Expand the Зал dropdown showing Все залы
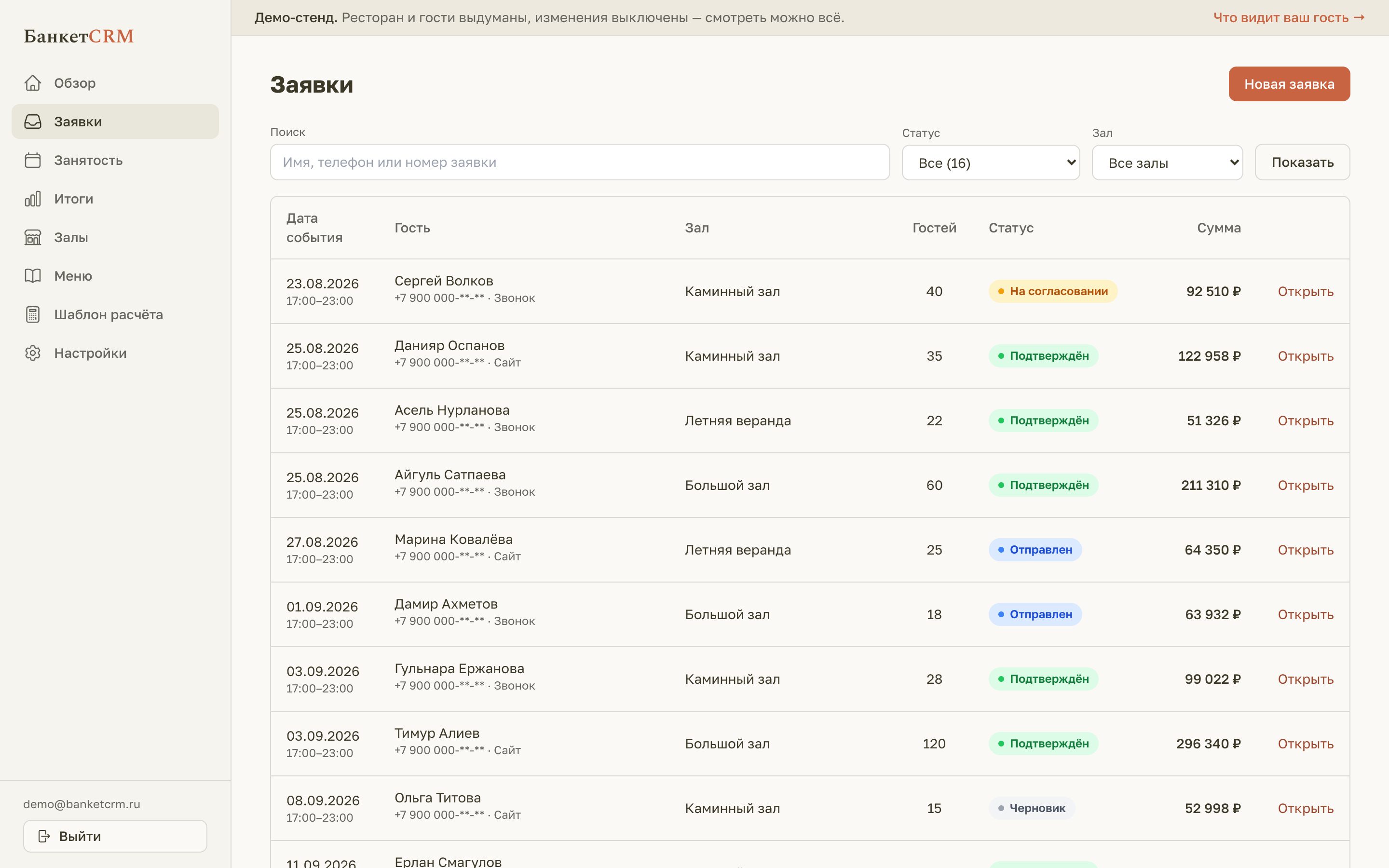1389x868 pixels. click(x=1167, y=163)
